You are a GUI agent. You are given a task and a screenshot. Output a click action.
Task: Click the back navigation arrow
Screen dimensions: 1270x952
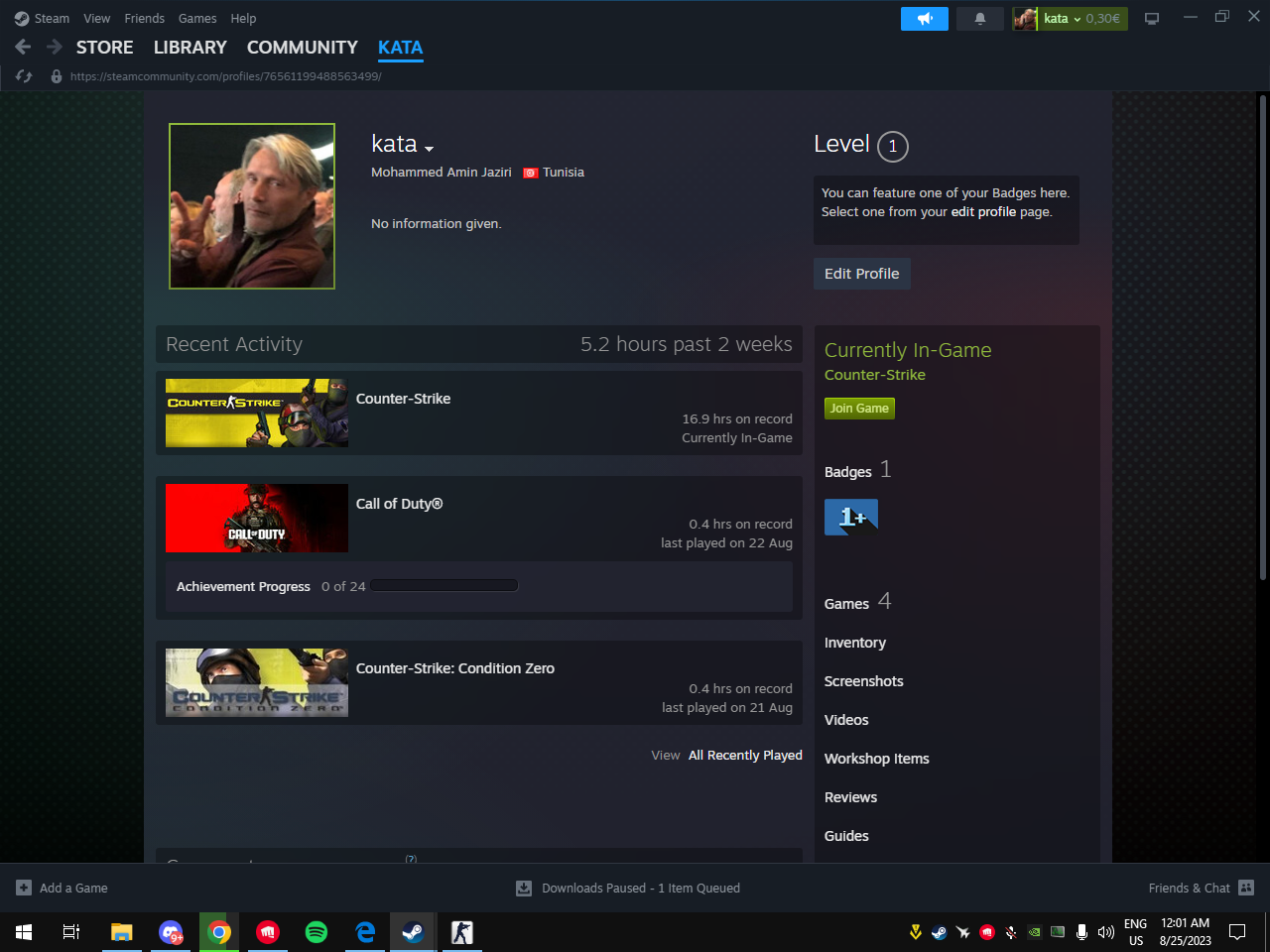point(24,47)
